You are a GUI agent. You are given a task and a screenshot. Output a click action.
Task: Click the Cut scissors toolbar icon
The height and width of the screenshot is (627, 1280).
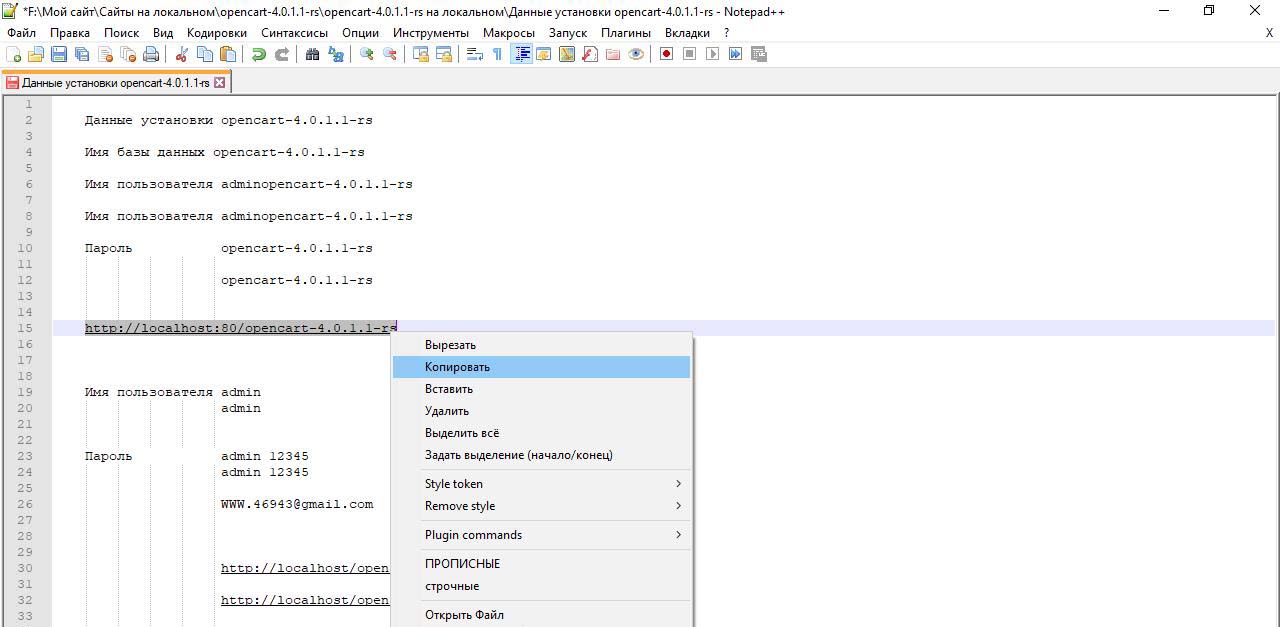(x=182, y=54)
